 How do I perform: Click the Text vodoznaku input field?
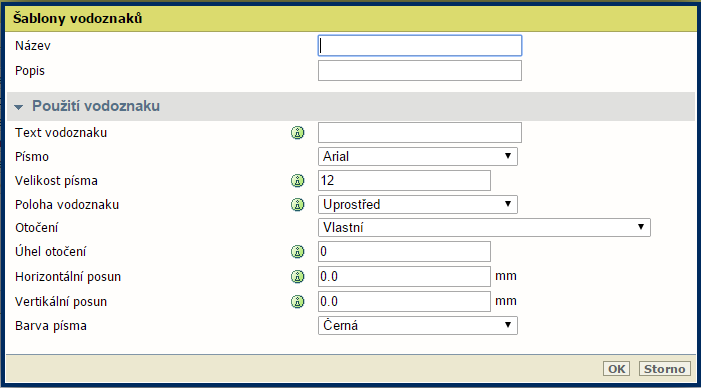click(420, 133)
